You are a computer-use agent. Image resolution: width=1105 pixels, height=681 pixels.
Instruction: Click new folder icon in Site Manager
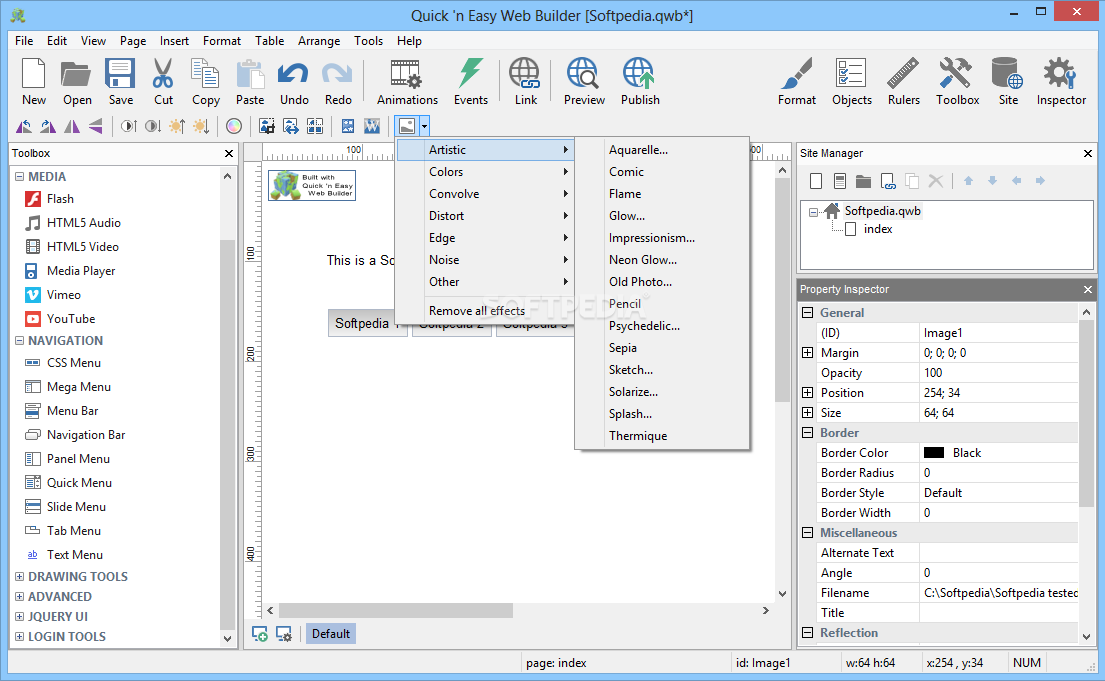[863, 181]
